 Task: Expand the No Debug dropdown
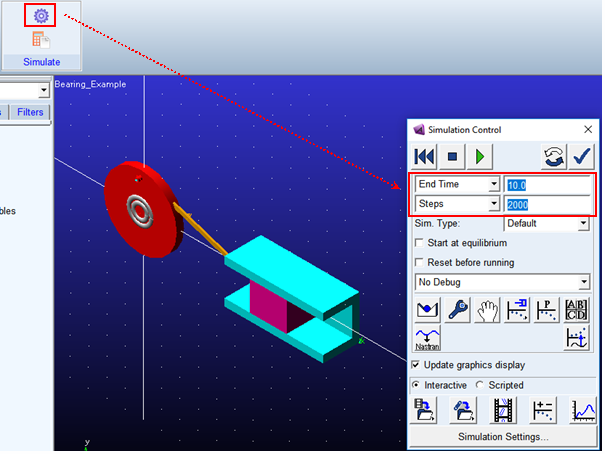502,282
